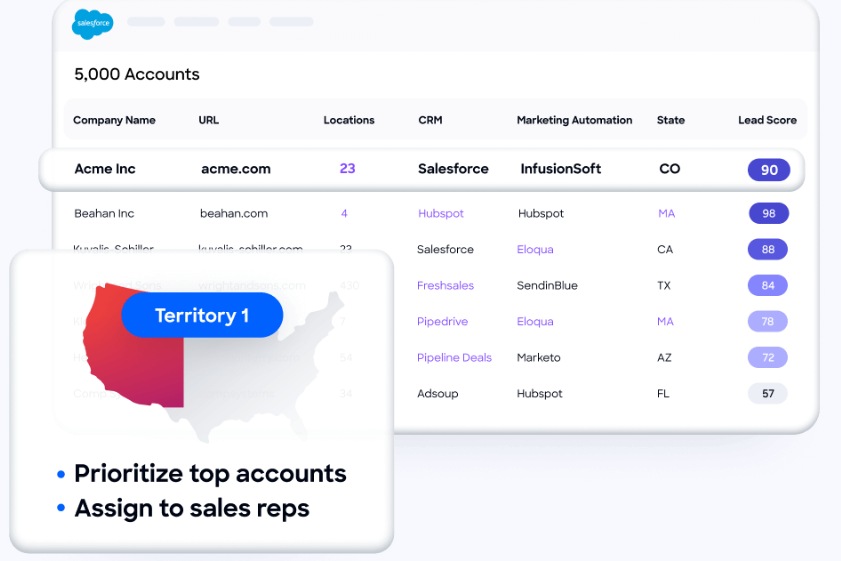Click the Freshsales CRM link

(x=445, y=285)
